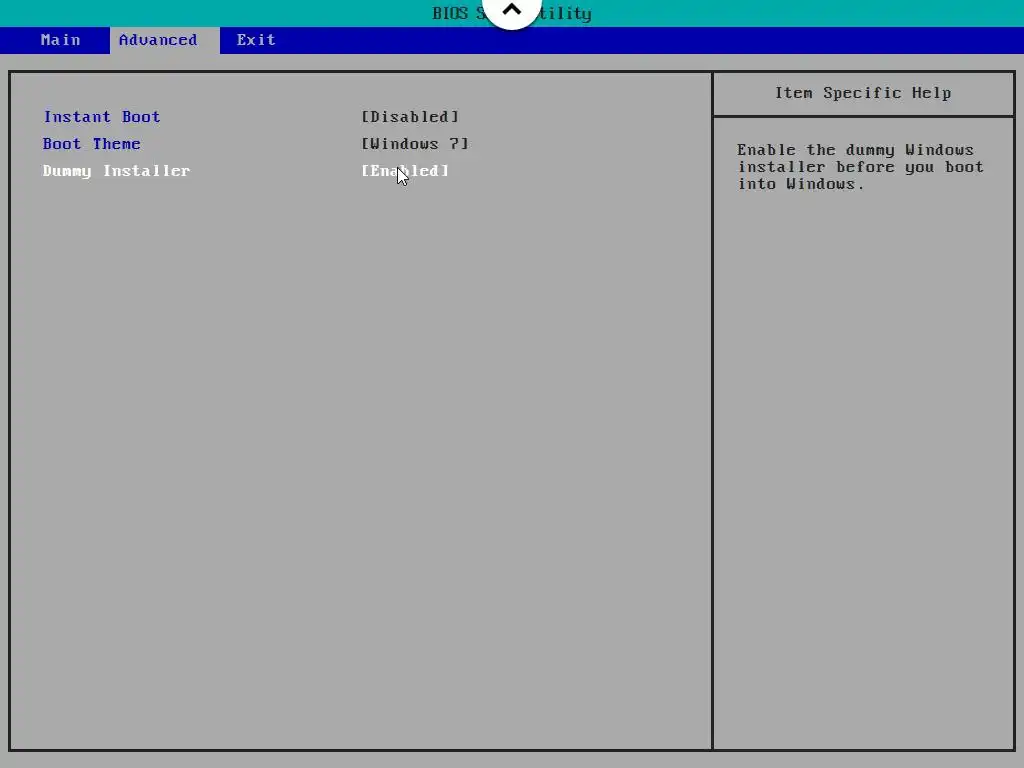Image resolution: width=1024 pixels, height=768 pixels.
Task: Select the Instant Boot setting label
Action: [102, 117]
